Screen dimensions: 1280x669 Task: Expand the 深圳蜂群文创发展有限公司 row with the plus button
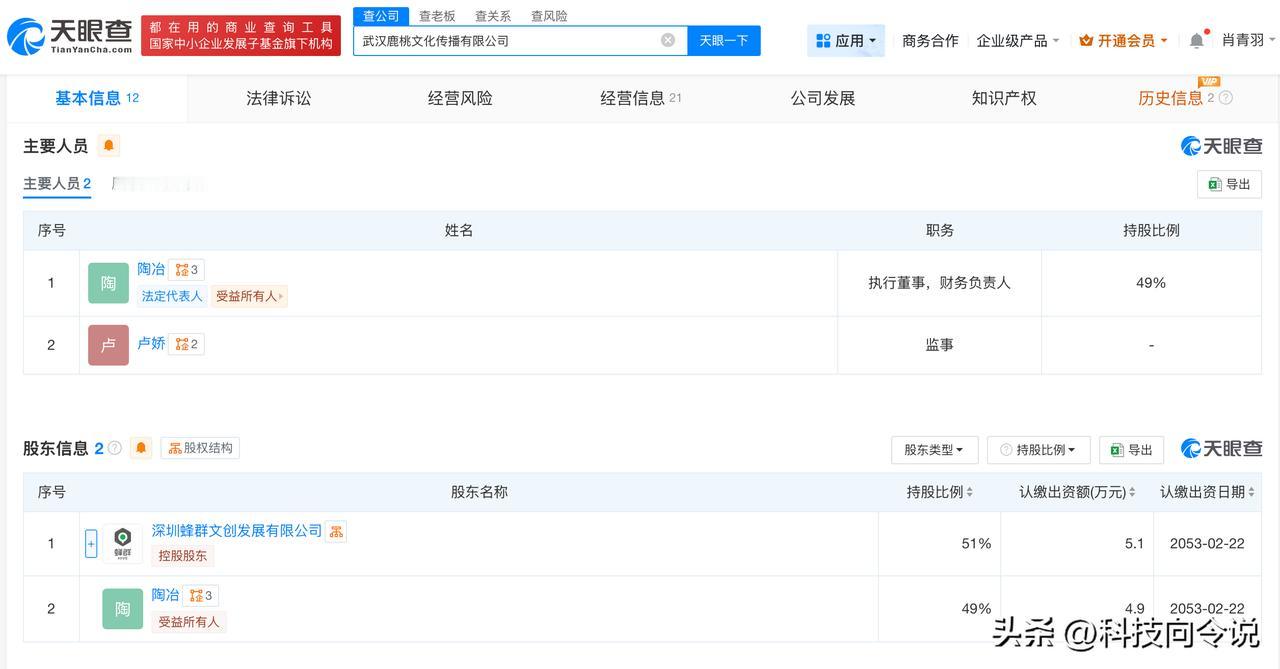(91, 543)
